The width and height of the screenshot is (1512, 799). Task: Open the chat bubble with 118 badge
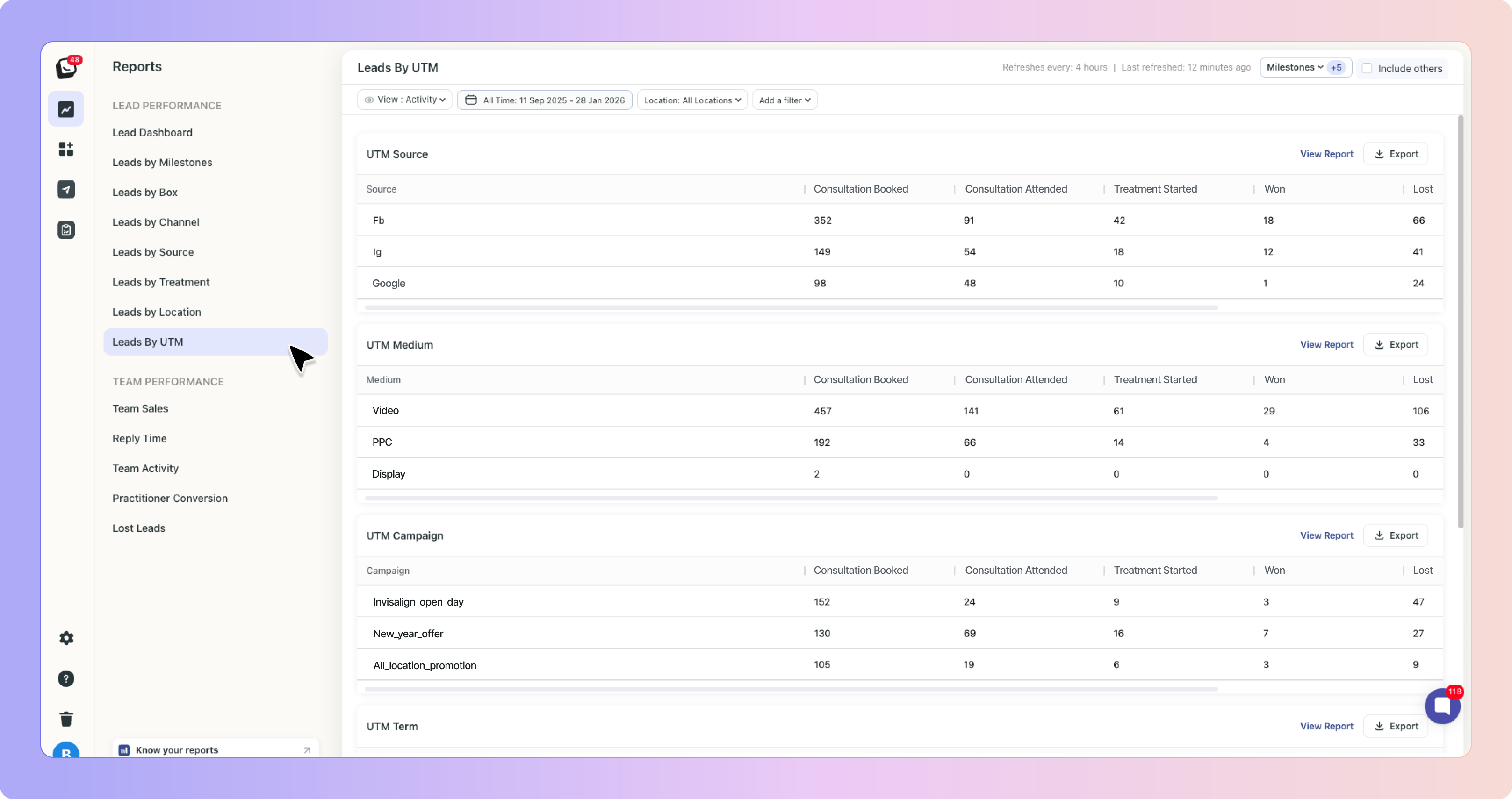coord(1441,706)
